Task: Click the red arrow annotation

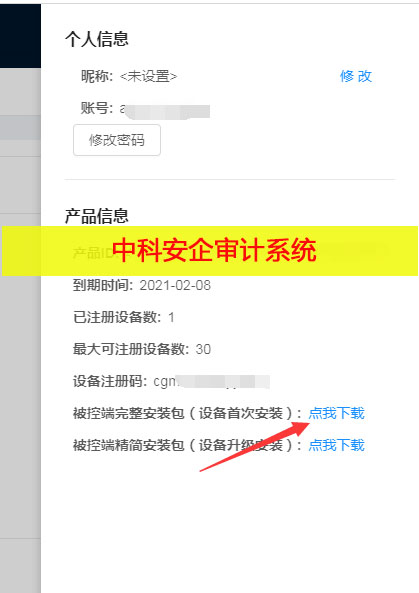Action: click(x=255, y=447)
